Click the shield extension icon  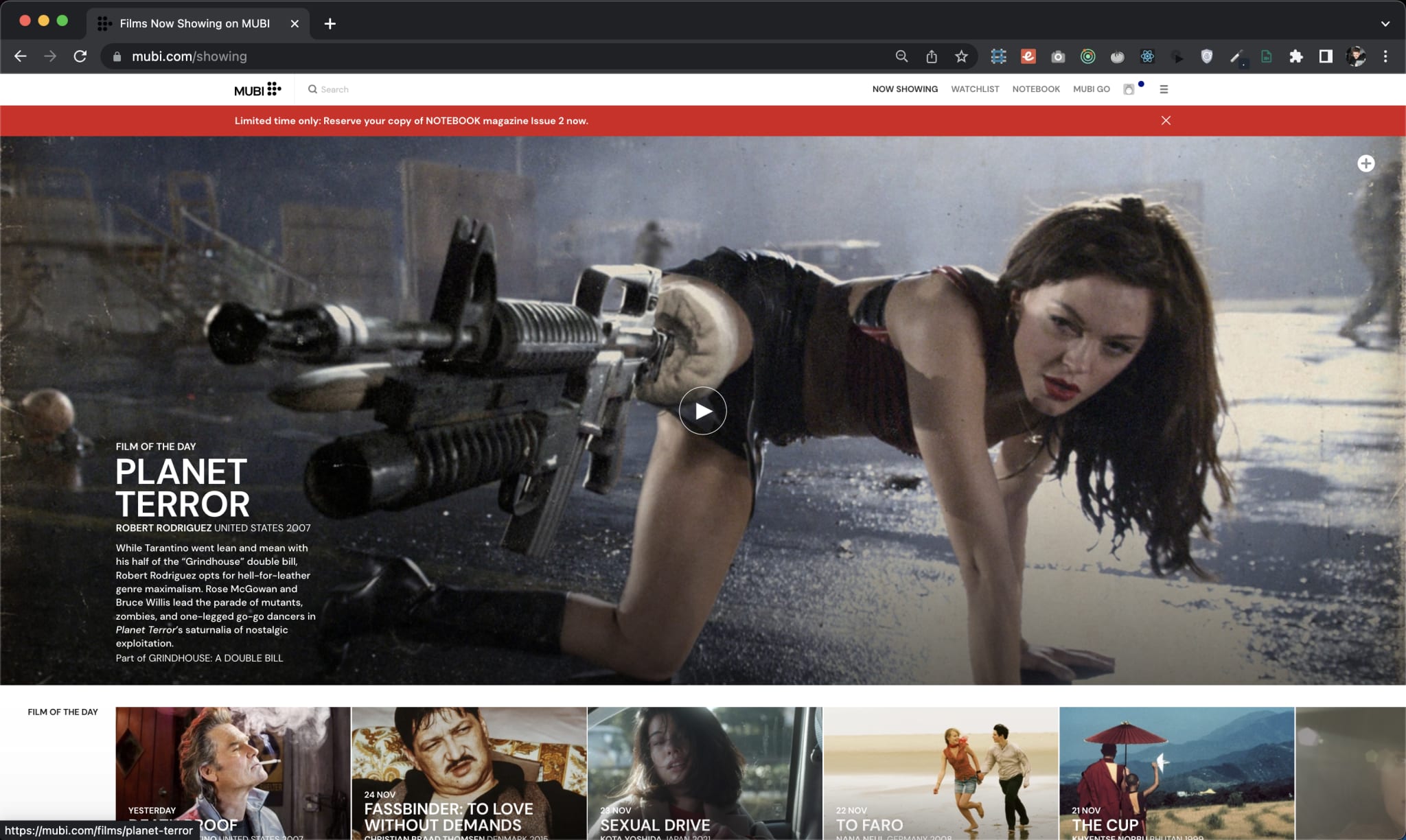coord(1207,56)
